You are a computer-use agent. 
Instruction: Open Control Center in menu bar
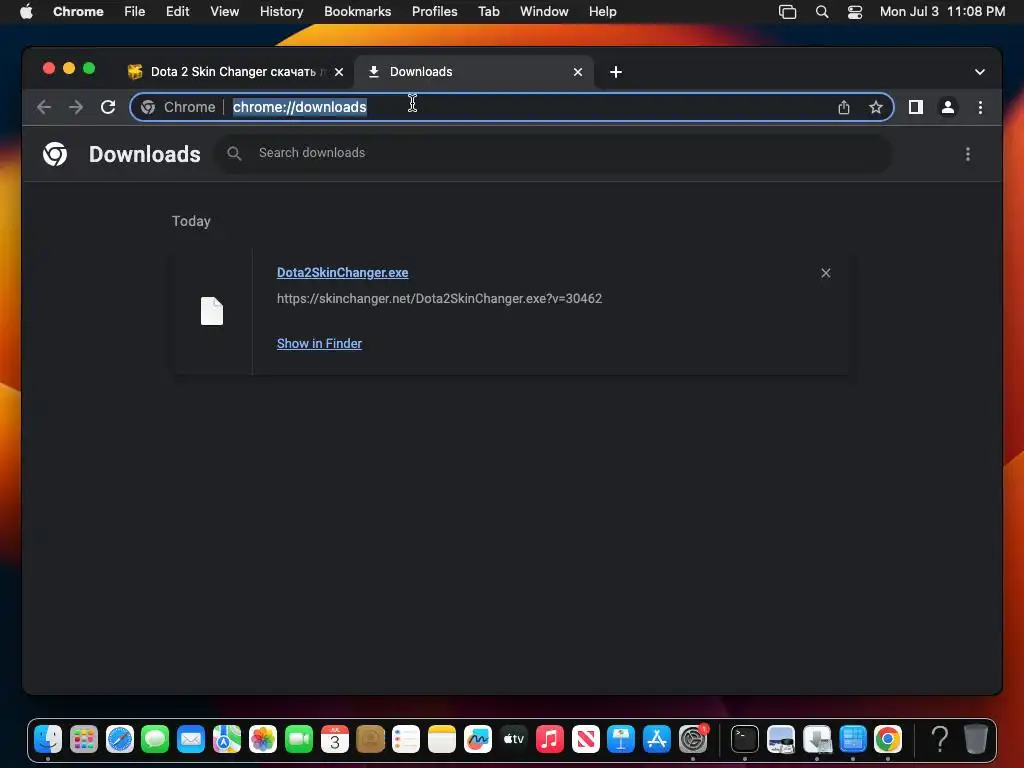click(855, 12)
